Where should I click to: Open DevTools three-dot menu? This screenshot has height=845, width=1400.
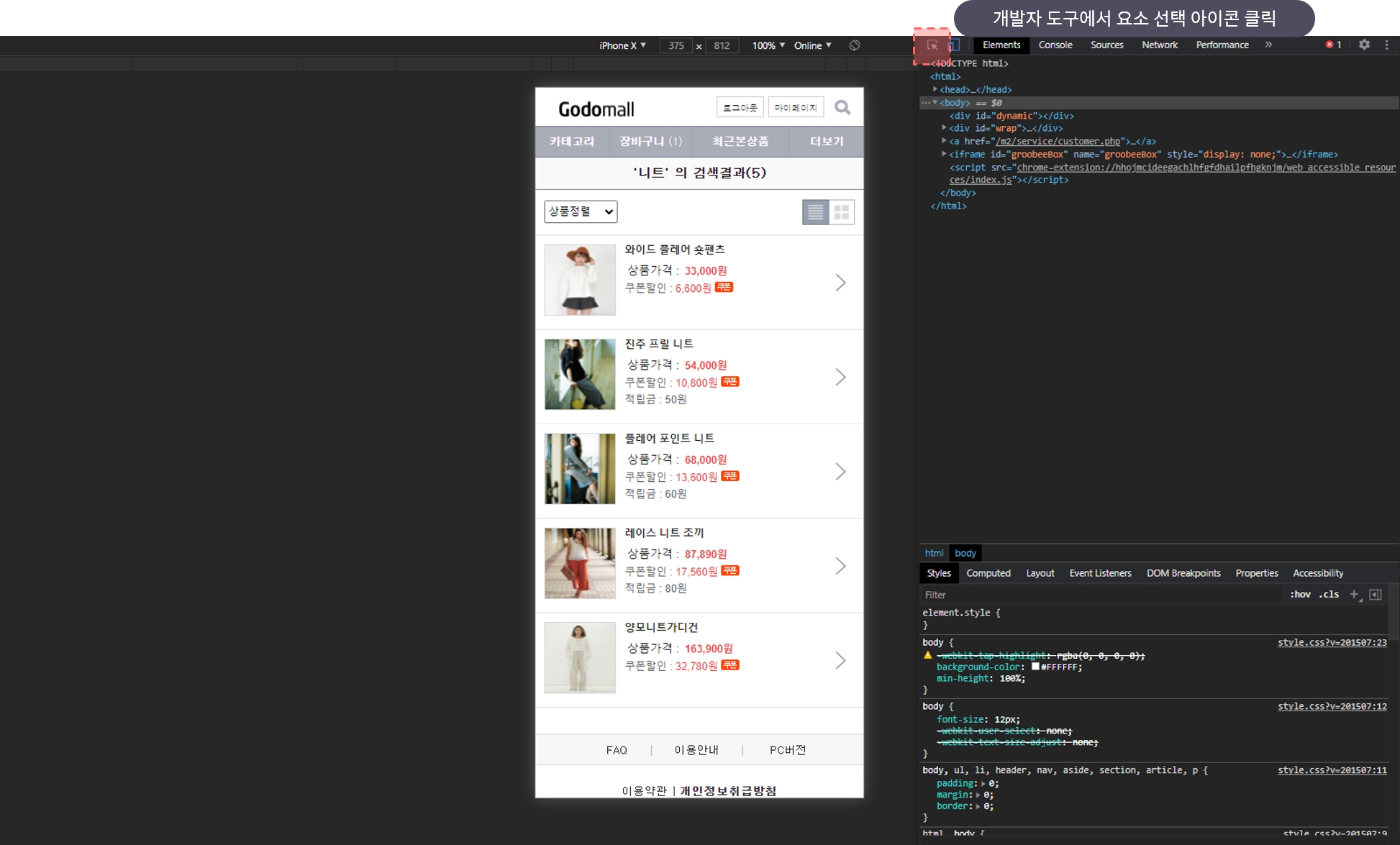tap(1386, 45)
